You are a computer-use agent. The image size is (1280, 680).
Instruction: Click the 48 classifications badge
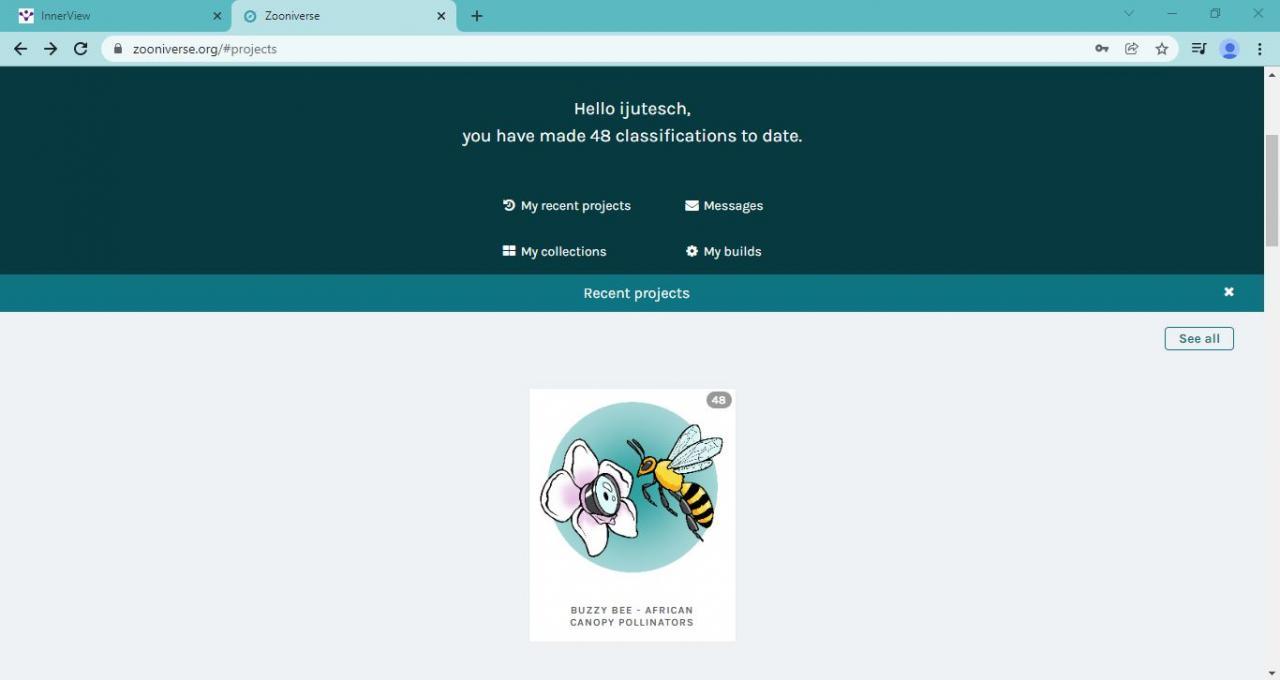(x=719, y=400)
